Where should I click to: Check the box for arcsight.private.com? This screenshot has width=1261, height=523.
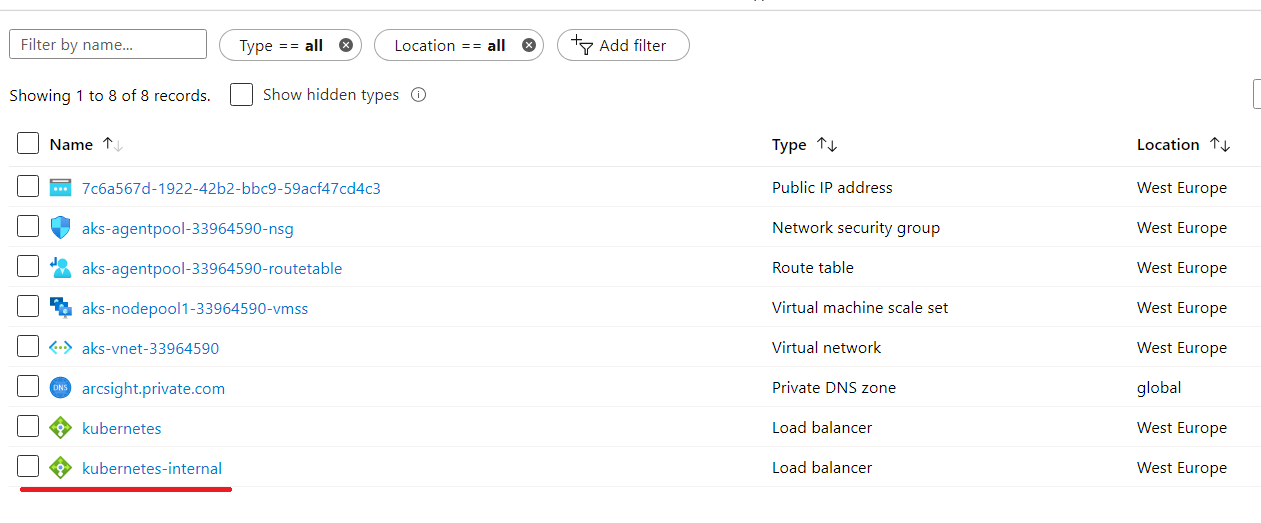pos(28,387)
